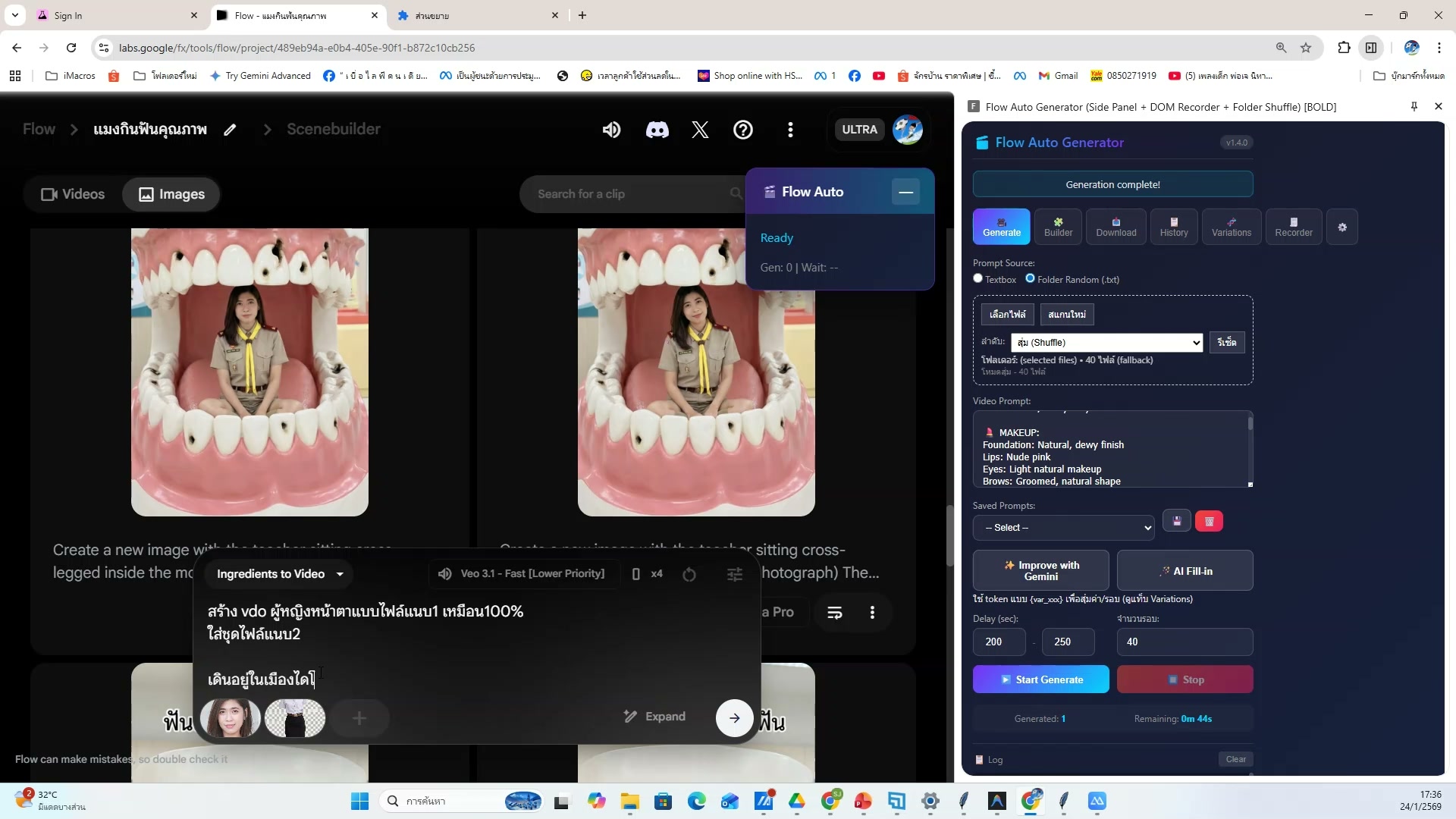
Task: Open the help question mark icon
Action: coord(743,130)
